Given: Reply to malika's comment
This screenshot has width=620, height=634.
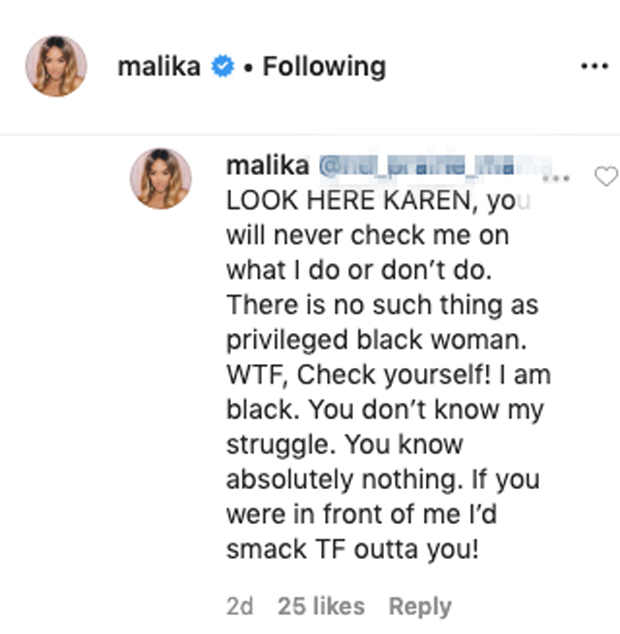Looking at the screenshot, I should 419,606.
